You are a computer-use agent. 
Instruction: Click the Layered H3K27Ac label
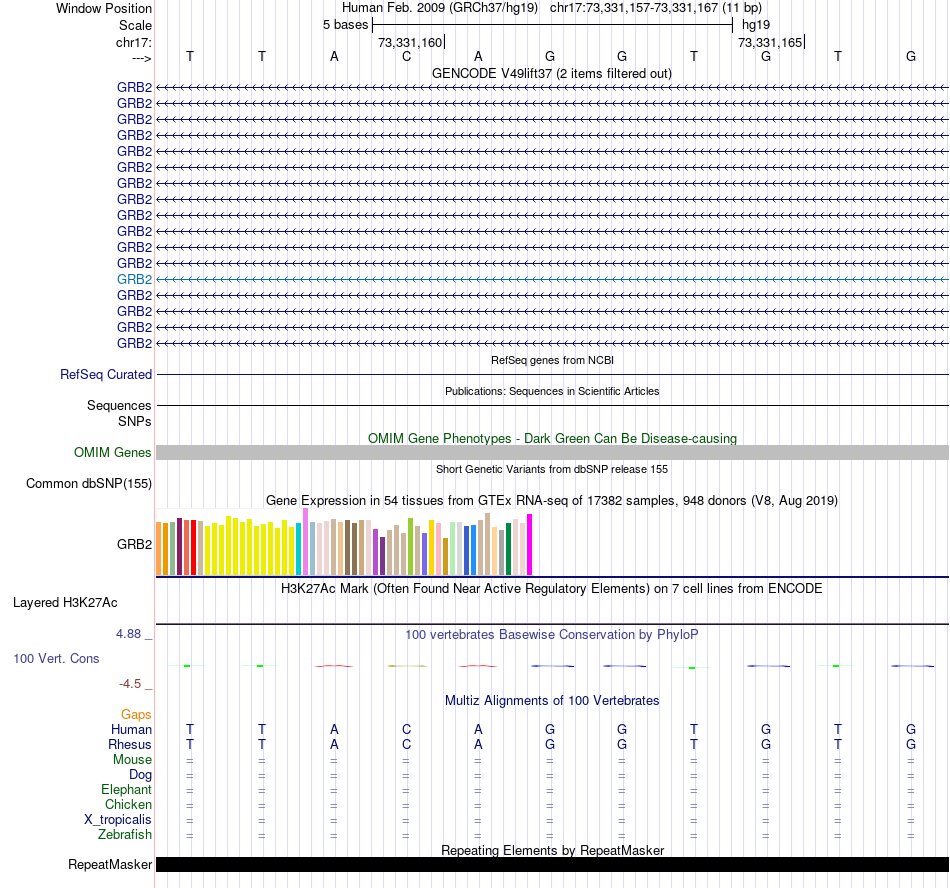[x=65, y=603]
